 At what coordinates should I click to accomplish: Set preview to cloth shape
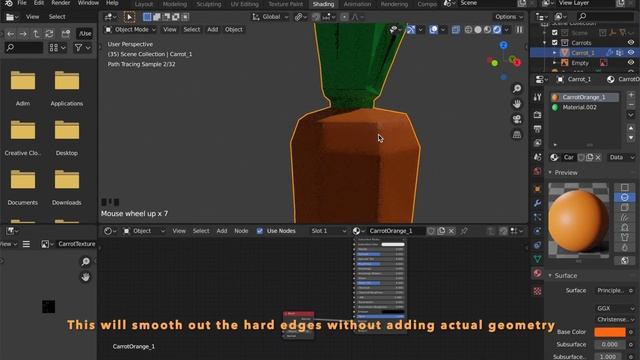click(624, 237)
